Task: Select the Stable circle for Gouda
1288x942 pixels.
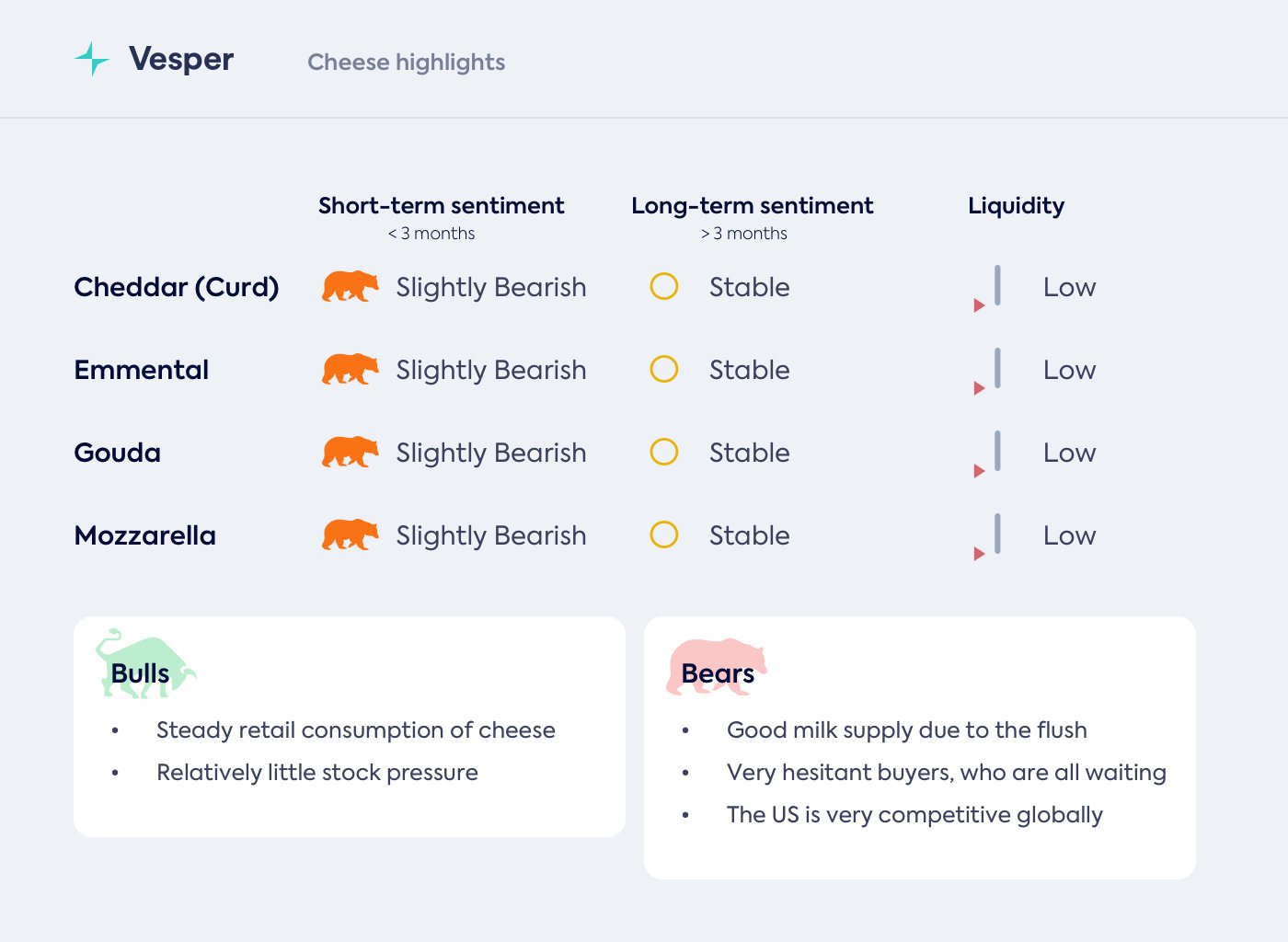Action: coord(664,452)
